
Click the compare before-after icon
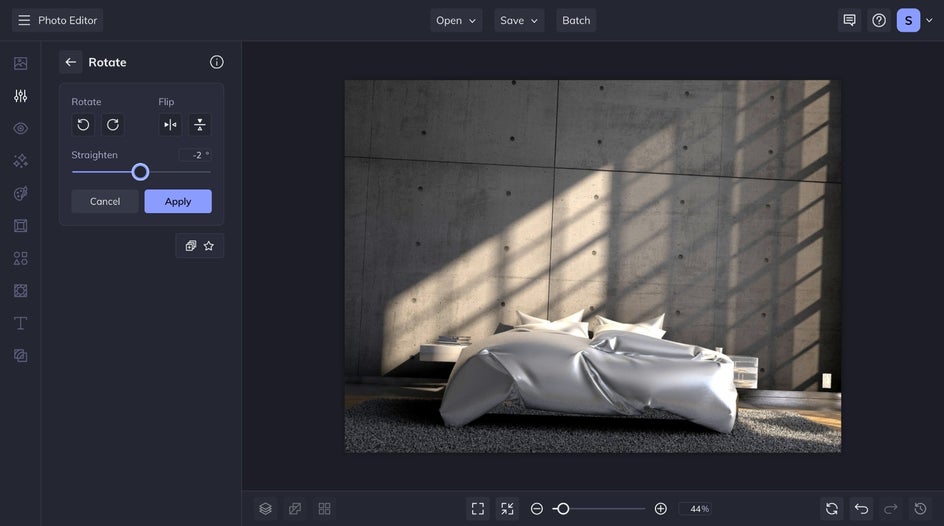(295, 509)
